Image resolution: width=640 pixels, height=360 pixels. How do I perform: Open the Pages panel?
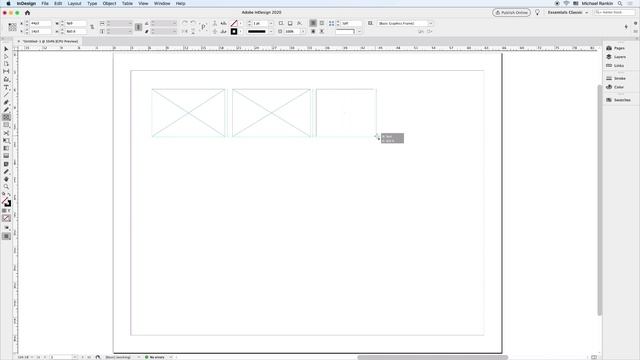(x=616, y=48)
